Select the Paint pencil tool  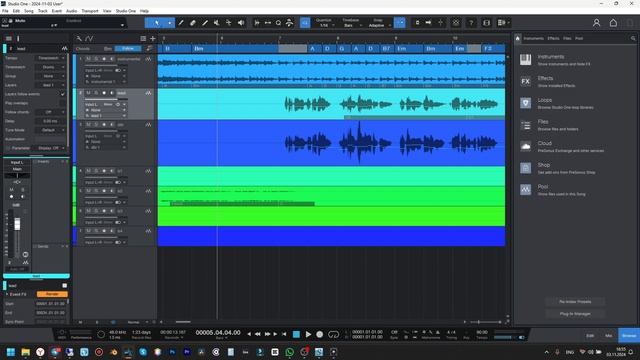click(x=205, y=23)
